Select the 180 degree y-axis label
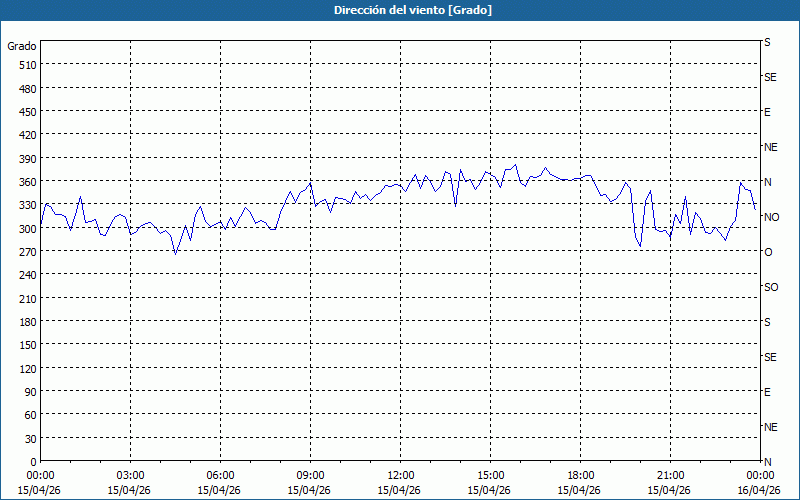 26,321
